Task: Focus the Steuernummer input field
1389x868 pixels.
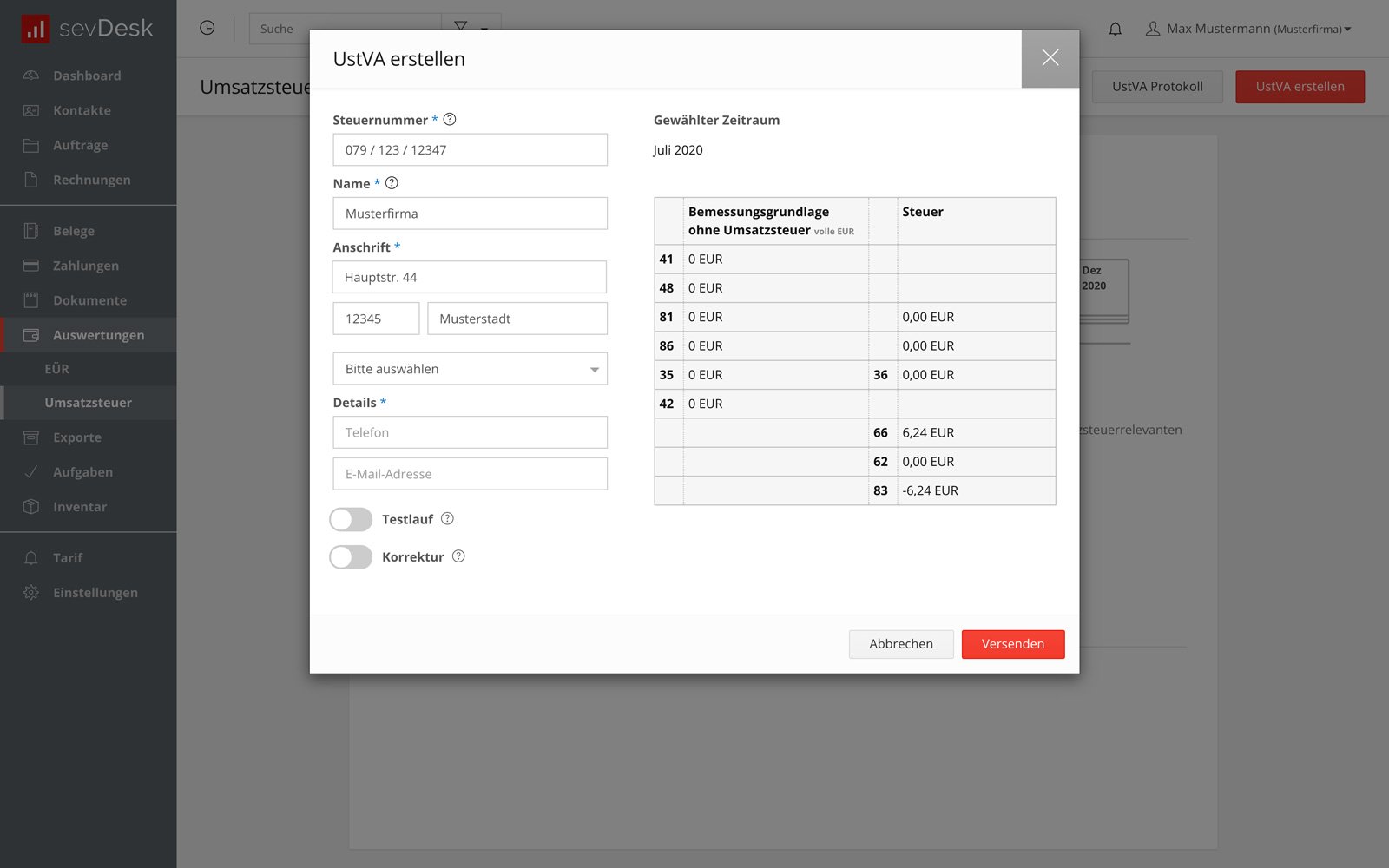Action: (470, 150)
